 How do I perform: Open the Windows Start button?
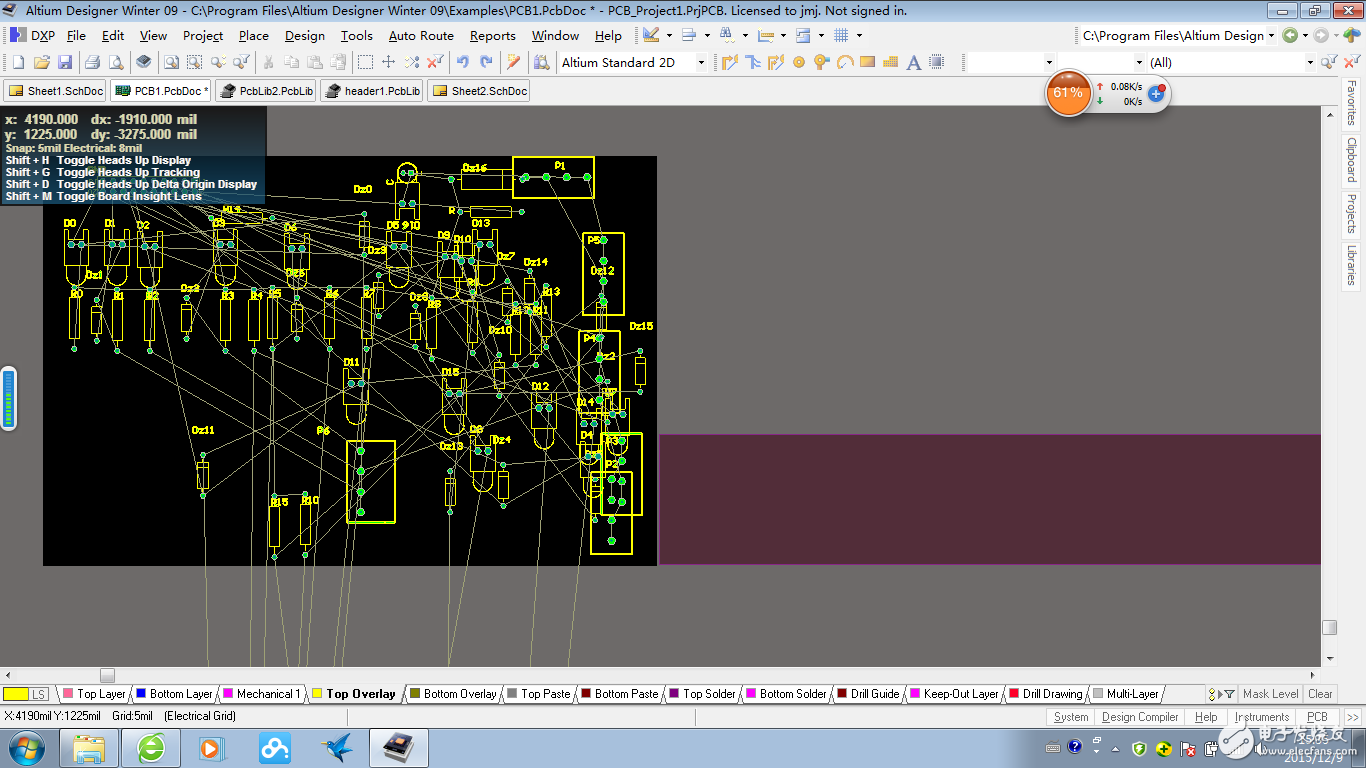[25, 747]
